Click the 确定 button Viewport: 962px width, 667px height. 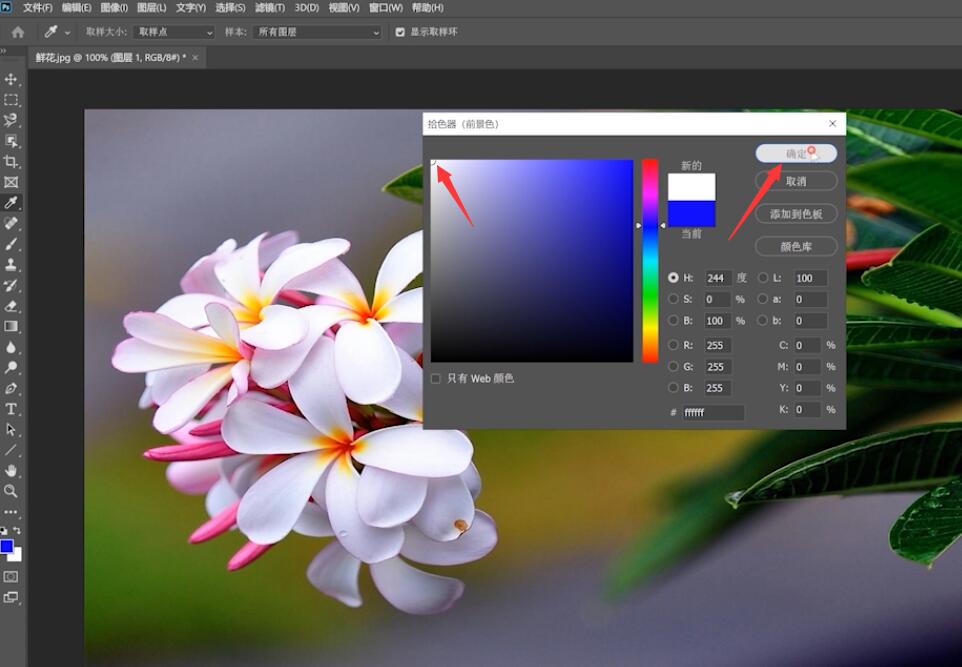(796, 153)
